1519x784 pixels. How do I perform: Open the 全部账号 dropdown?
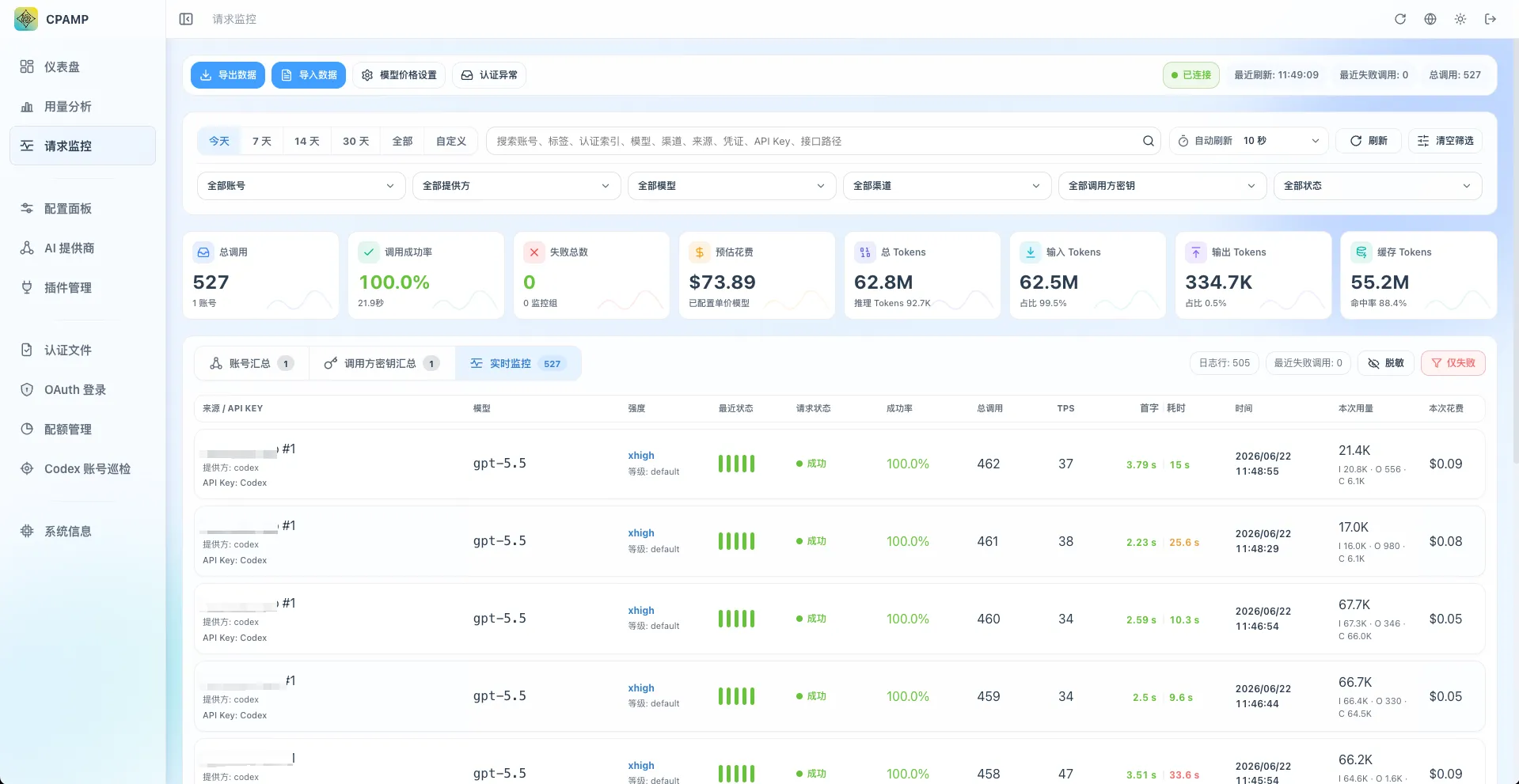point(301,186)
